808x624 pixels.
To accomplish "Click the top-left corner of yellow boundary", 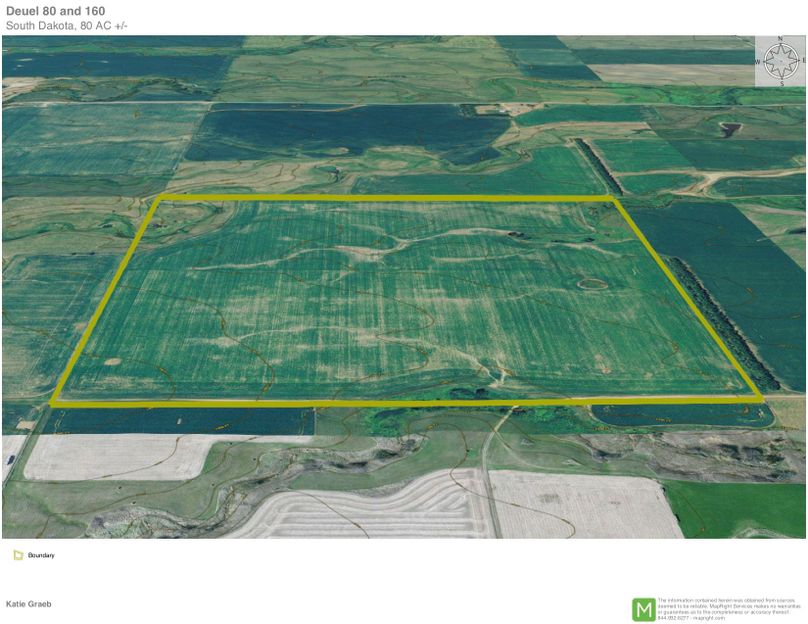I will [158, 199].
